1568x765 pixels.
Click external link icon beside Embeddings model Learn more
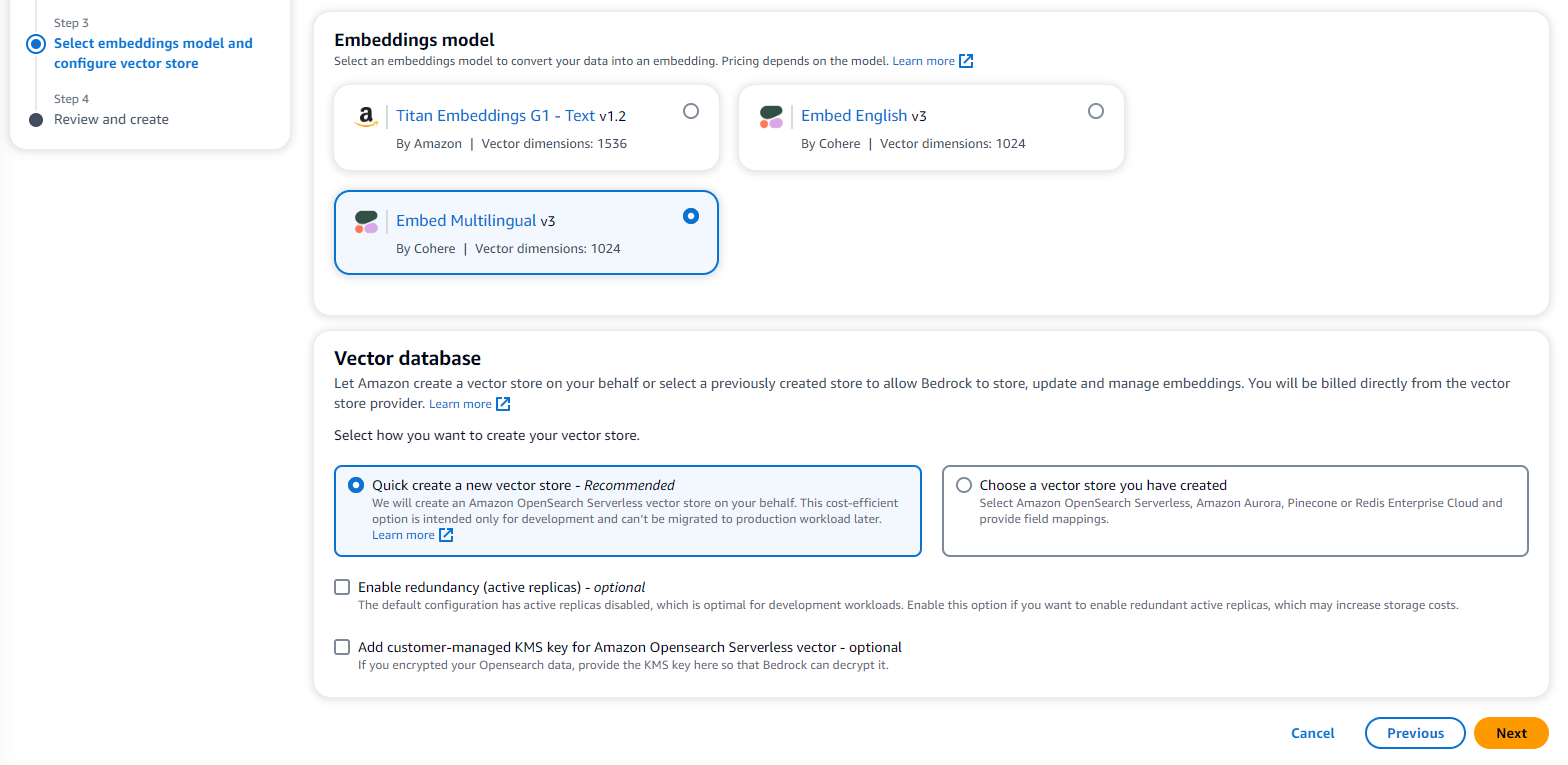pos(966,61)
